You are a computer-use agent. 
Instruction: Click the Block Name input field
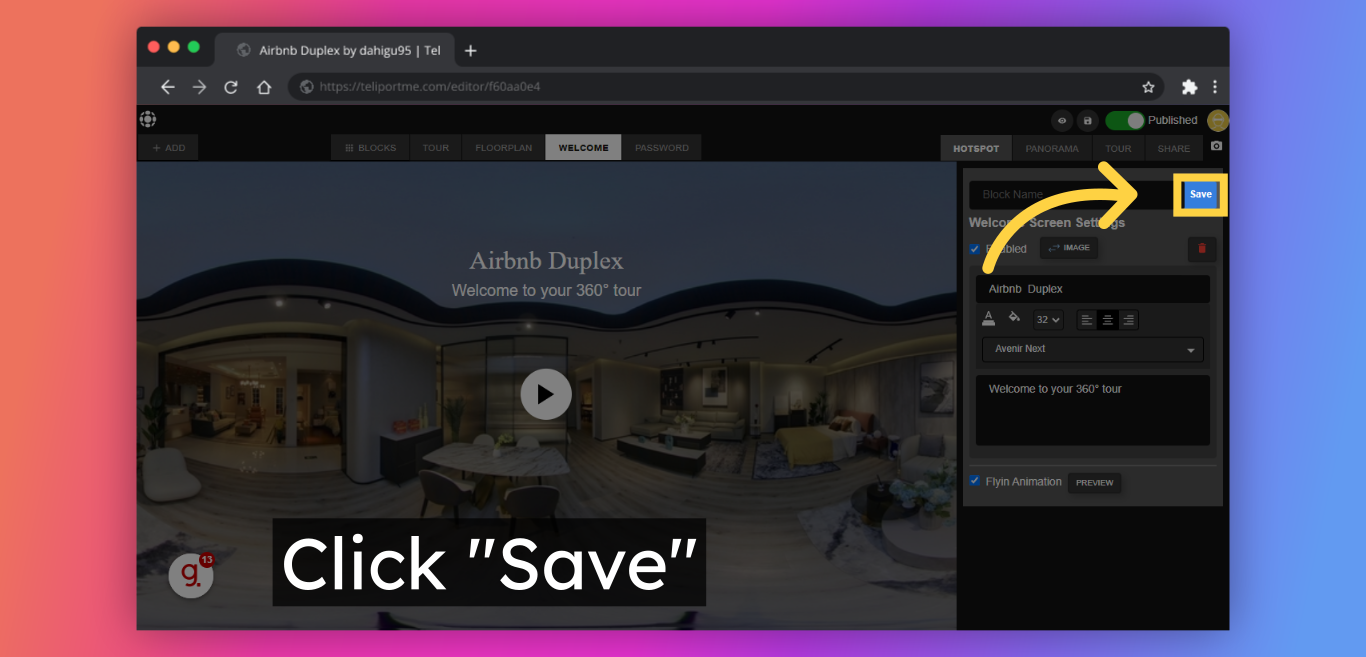(1074, 195)
